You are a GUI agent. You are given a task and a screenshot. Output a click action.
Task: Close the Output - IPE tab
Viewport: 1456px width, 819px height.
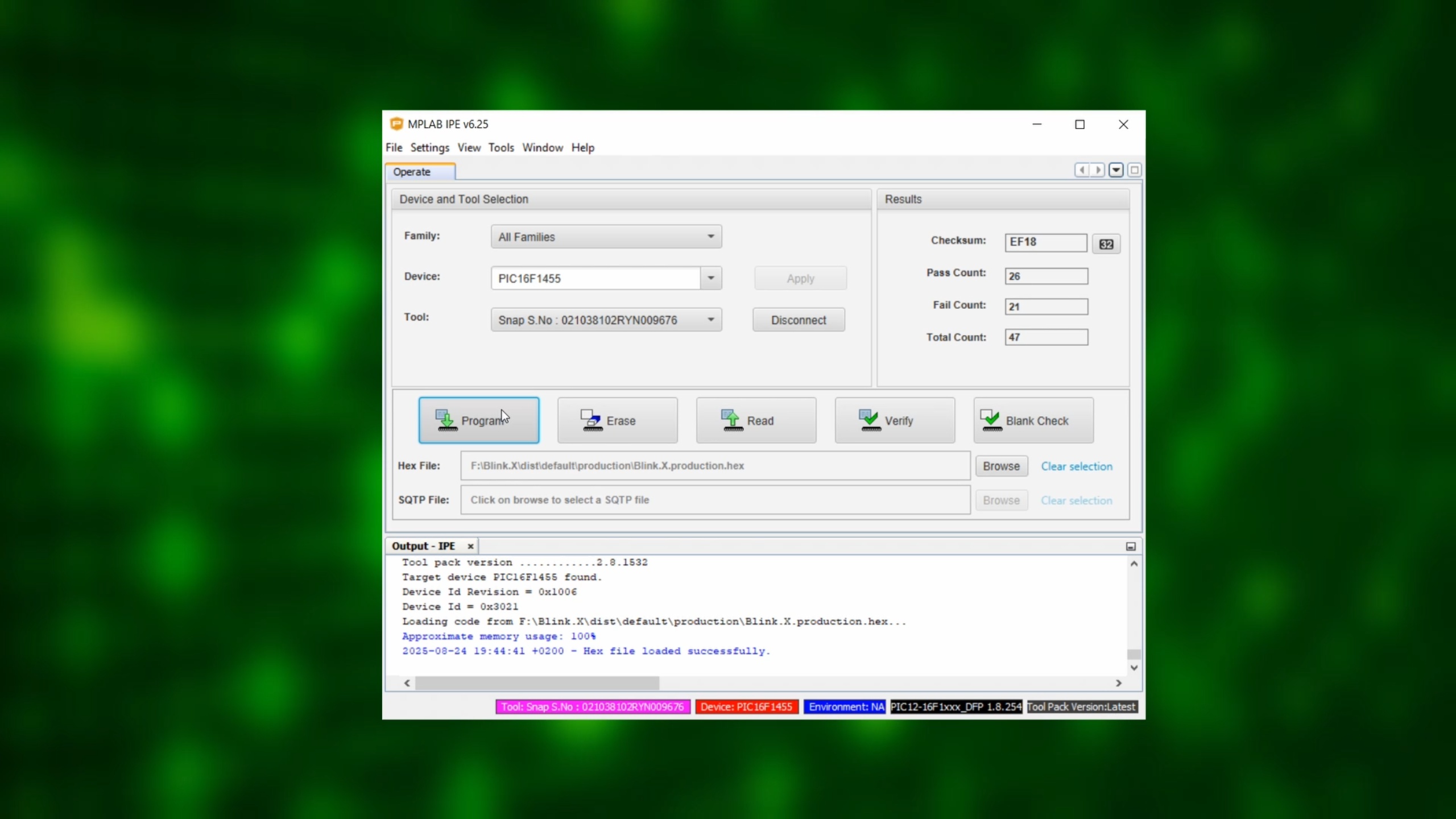point(470,546)
